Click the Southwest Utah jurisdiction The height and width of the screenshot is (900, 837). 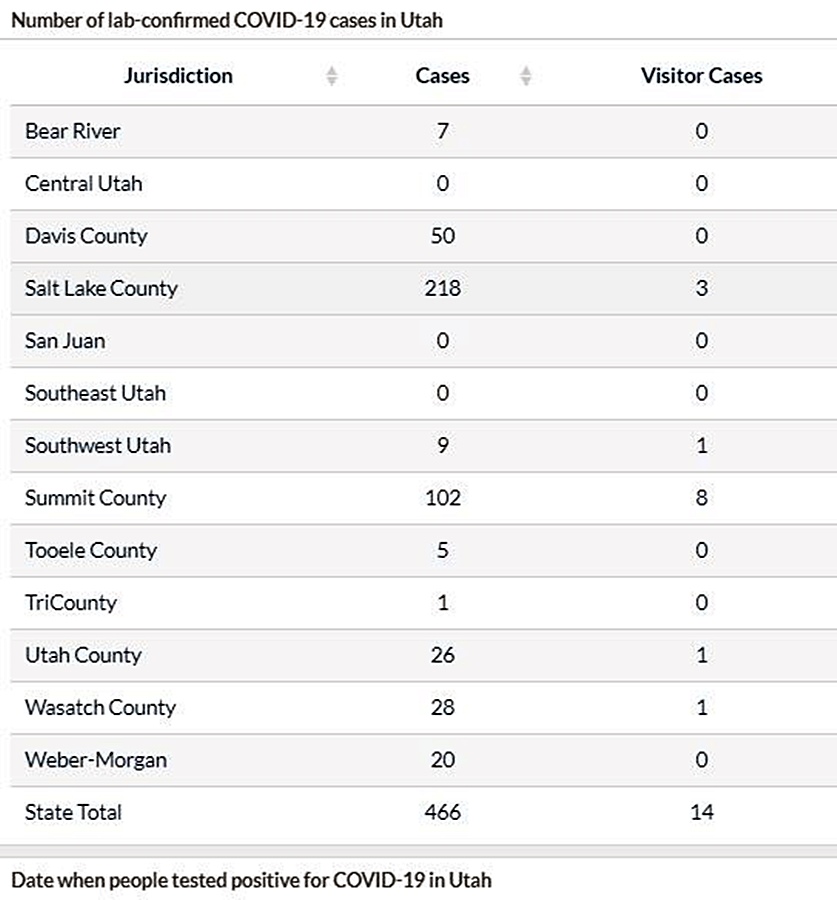click(x=98, y=445)
